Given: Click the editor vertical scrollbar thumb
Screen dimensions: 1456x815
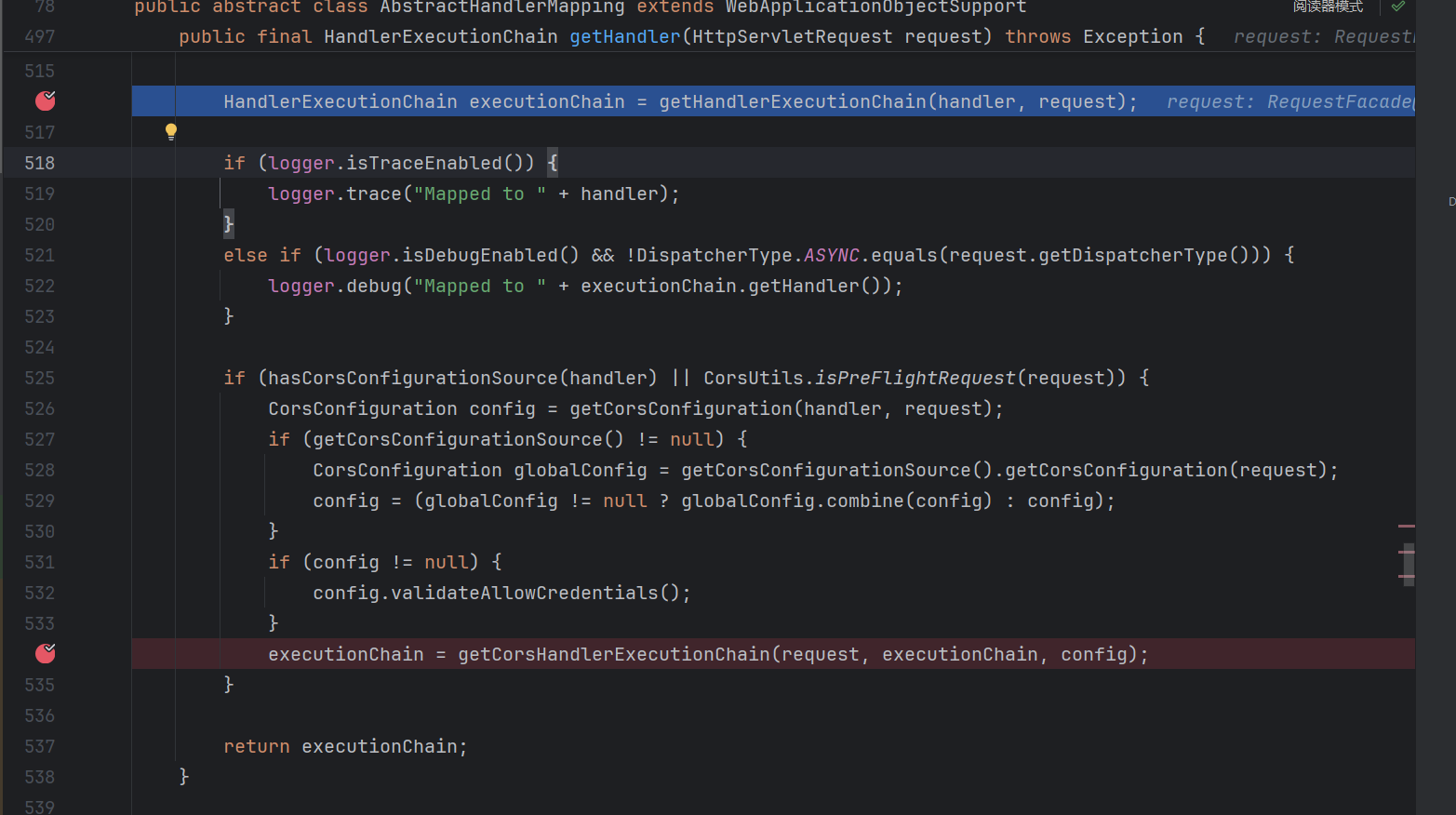Looking at the screenshot, I should pyautogui.click(x=1409, y=564).
